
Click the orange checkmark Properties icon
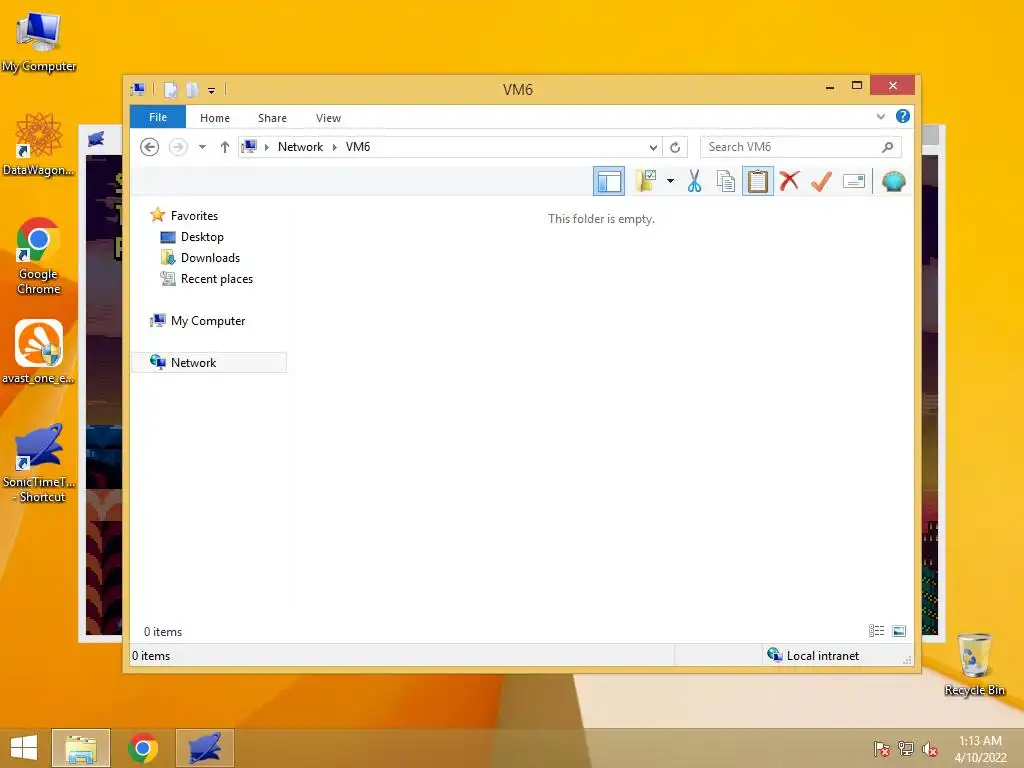click(x=821, y=181)
